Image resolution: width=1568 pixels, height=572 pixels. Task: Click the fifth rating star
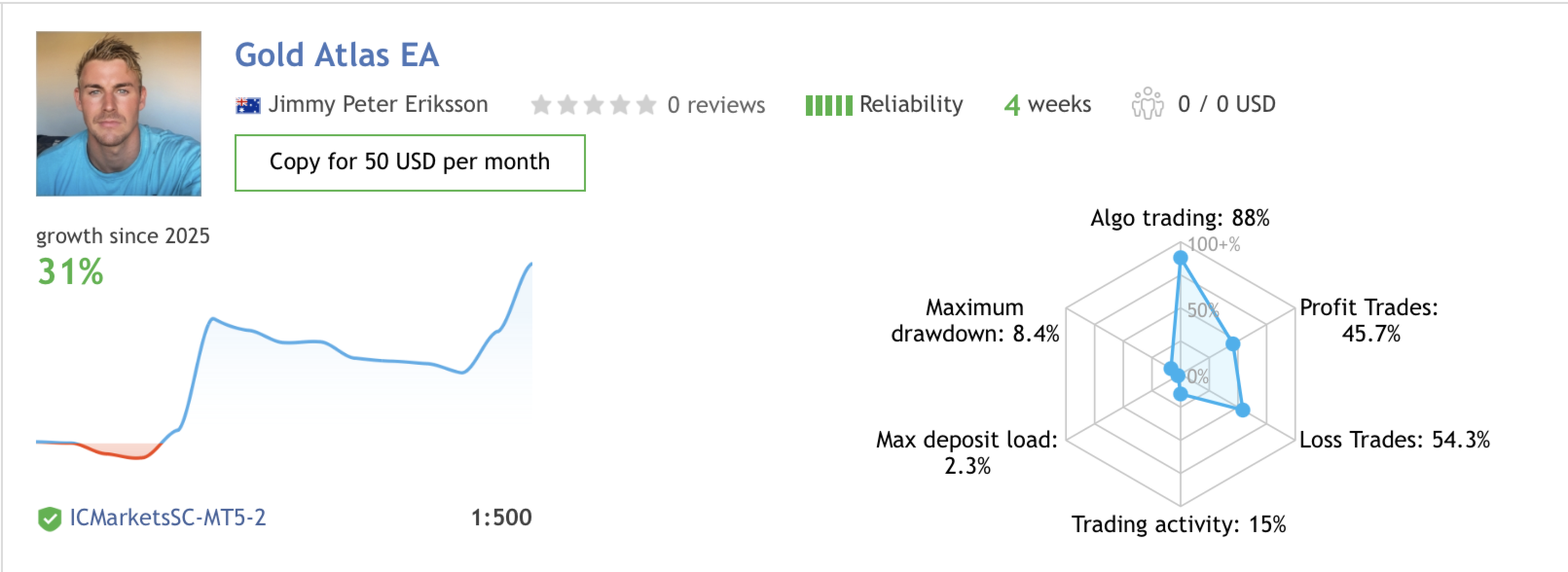pos(643,104)
